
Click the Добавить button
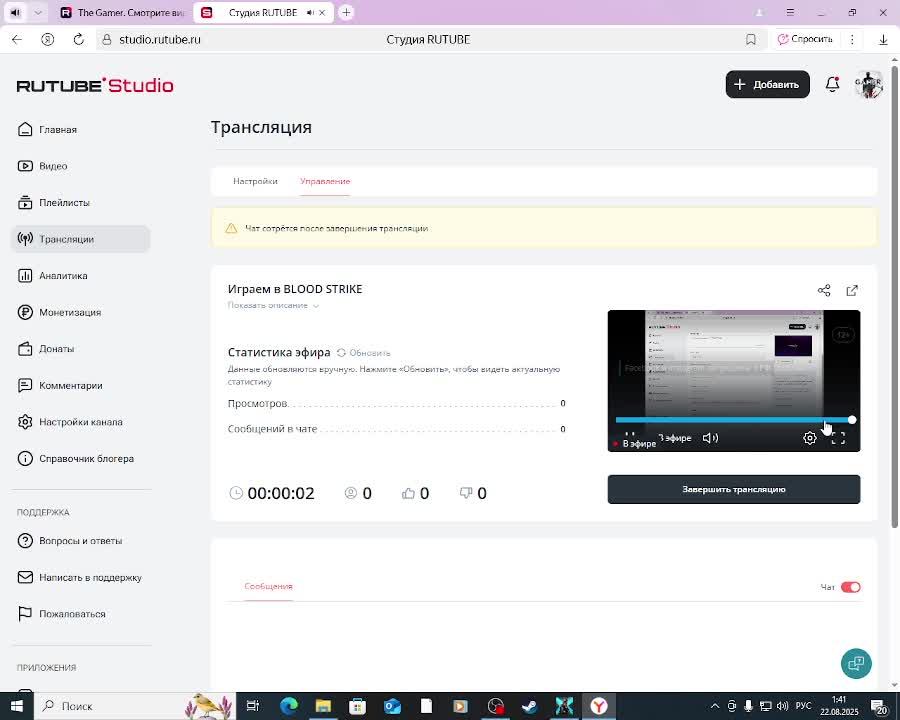[x=767, y=84]
